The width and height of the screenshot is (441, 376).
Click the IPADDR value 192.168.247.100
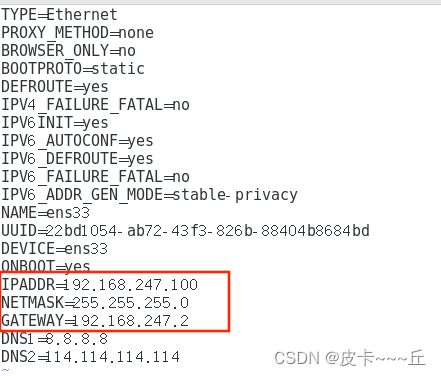131,285
